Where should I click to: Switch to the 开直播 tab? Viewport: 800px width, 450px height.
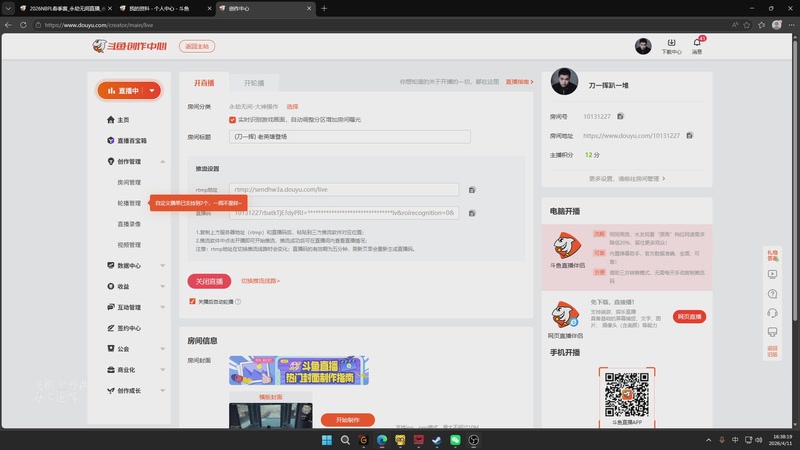tap(204, 83)
